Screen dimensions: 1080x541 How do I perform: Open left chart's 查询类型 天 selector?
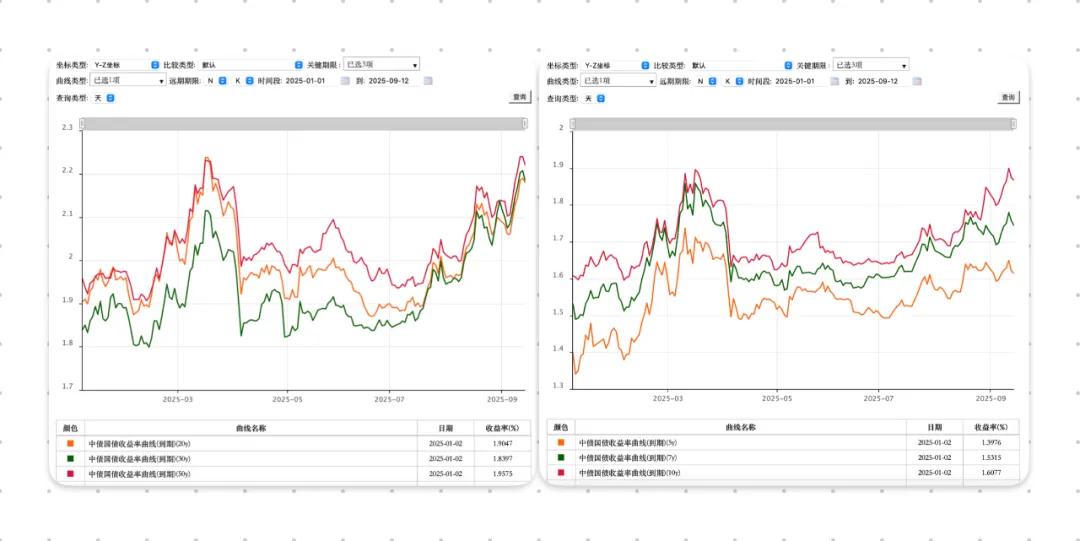110,98
